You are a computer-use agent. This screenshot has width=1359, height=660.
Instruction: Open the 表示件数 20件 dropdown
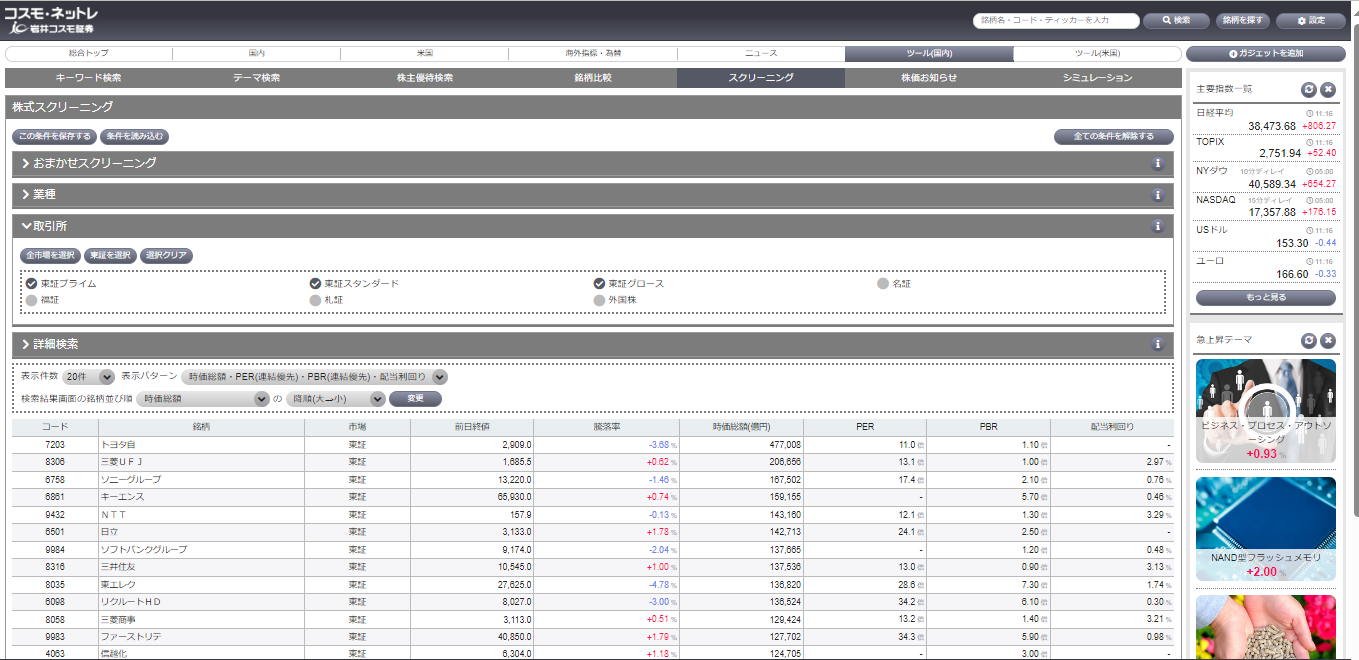[88, 377]
